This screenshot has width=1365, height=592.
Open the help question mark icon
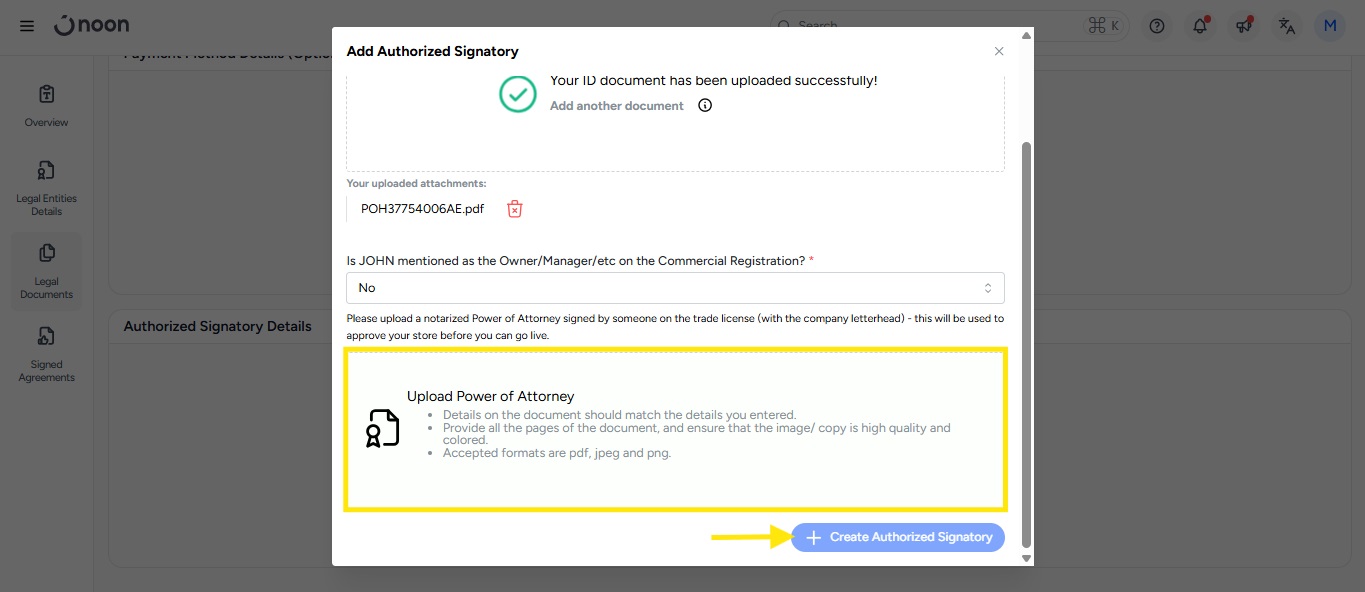coord(1157,26)
